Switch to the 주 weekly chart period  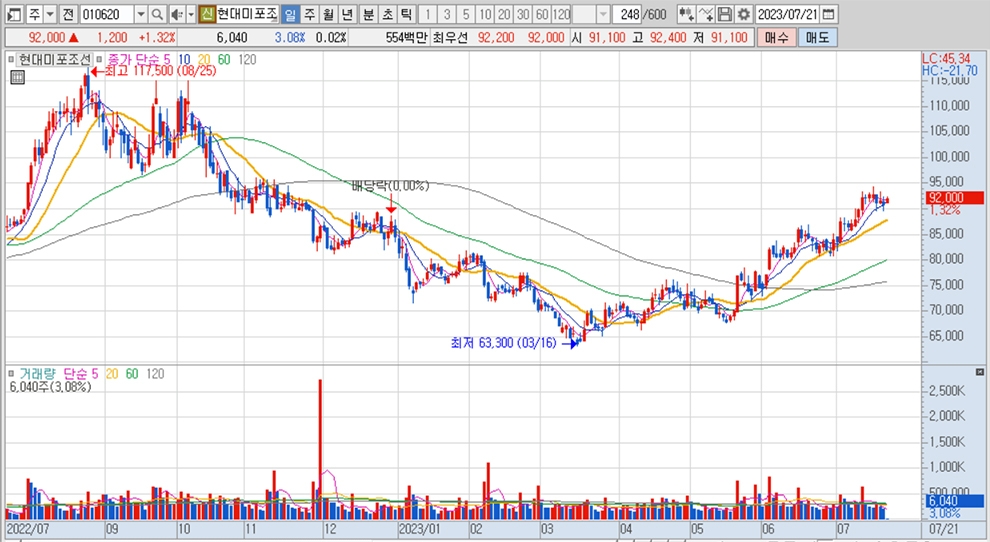tap(309, 14)
